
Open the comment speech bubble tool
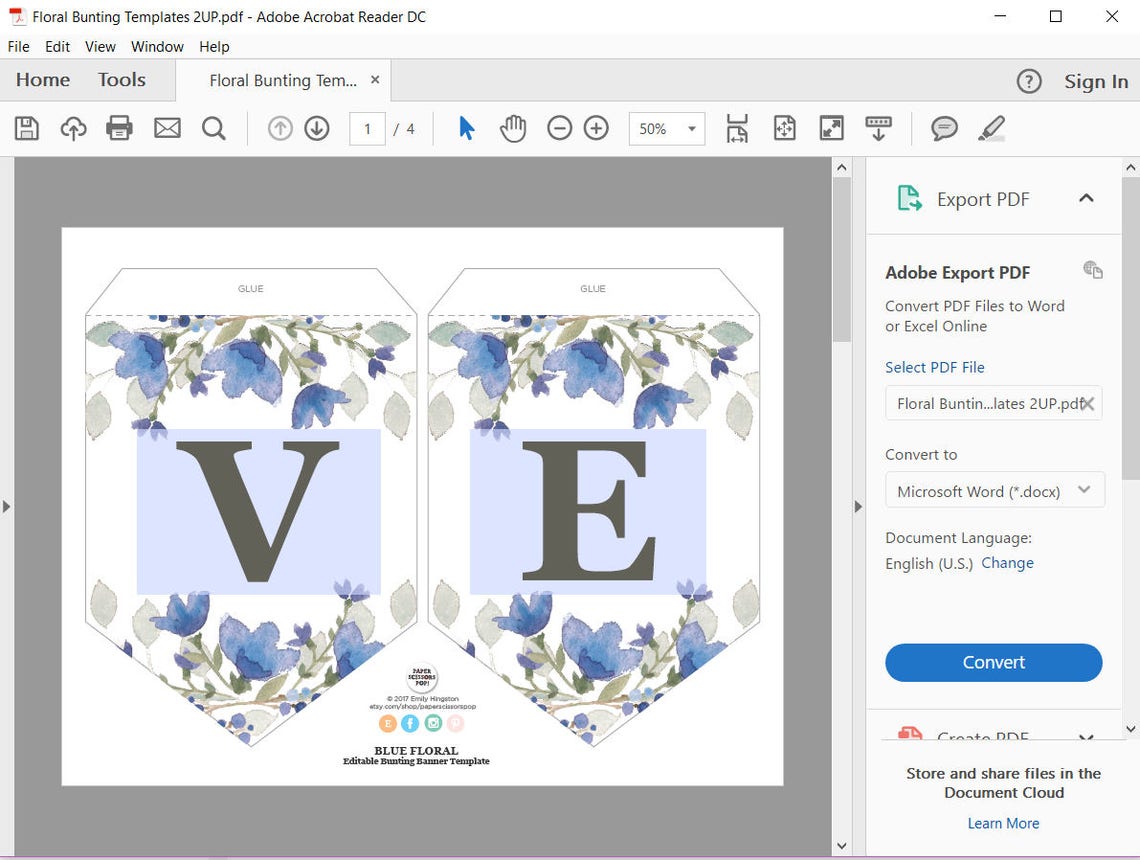(x=944, y=128)
